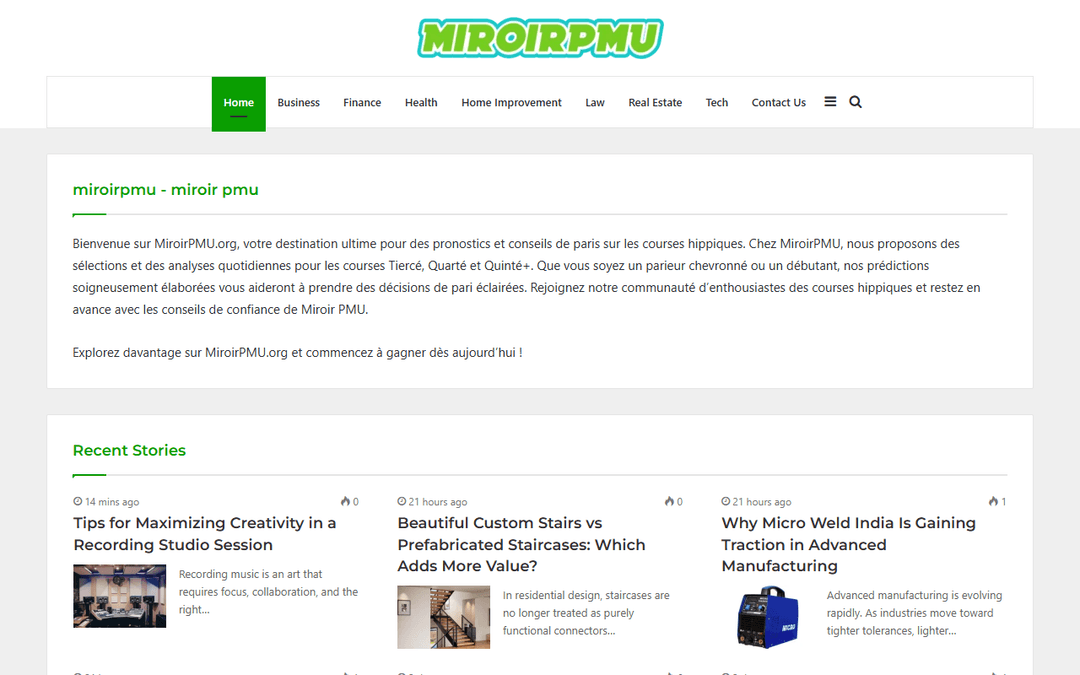Open 'Tips for Maximizing Creativity' article title
This screenshot has width=1080, height=675.
[205, 534]
